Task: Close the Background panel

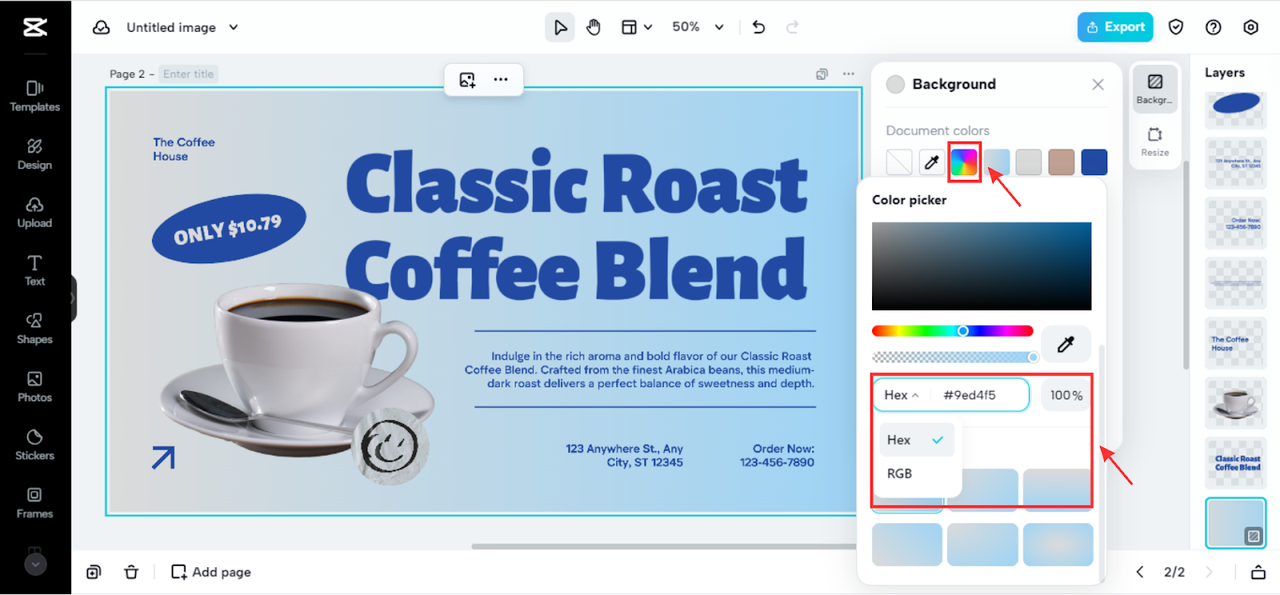Action: [x=1098, y=84]
